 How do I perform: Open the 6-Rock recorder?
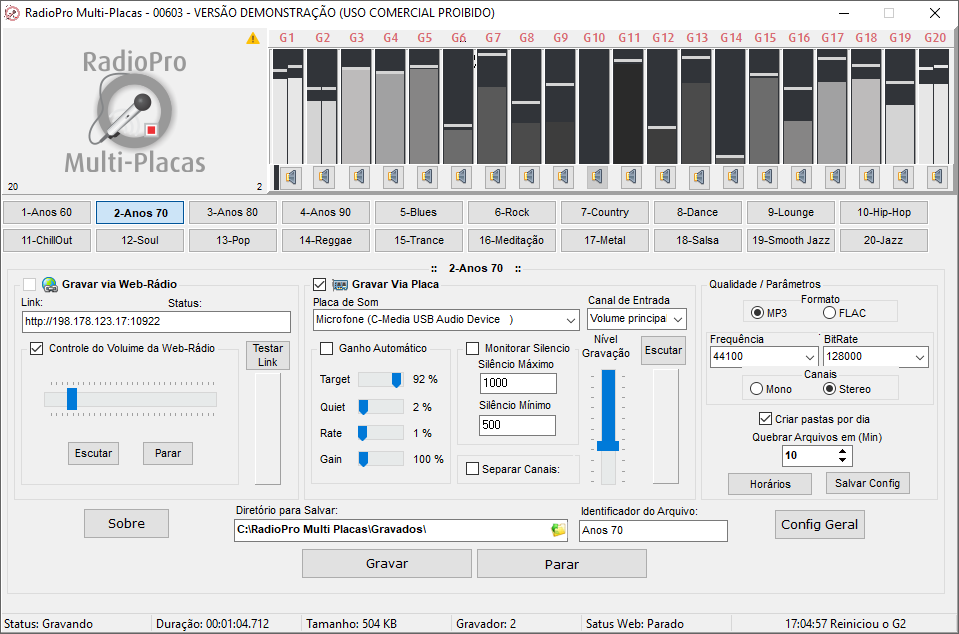pos(512,213)
